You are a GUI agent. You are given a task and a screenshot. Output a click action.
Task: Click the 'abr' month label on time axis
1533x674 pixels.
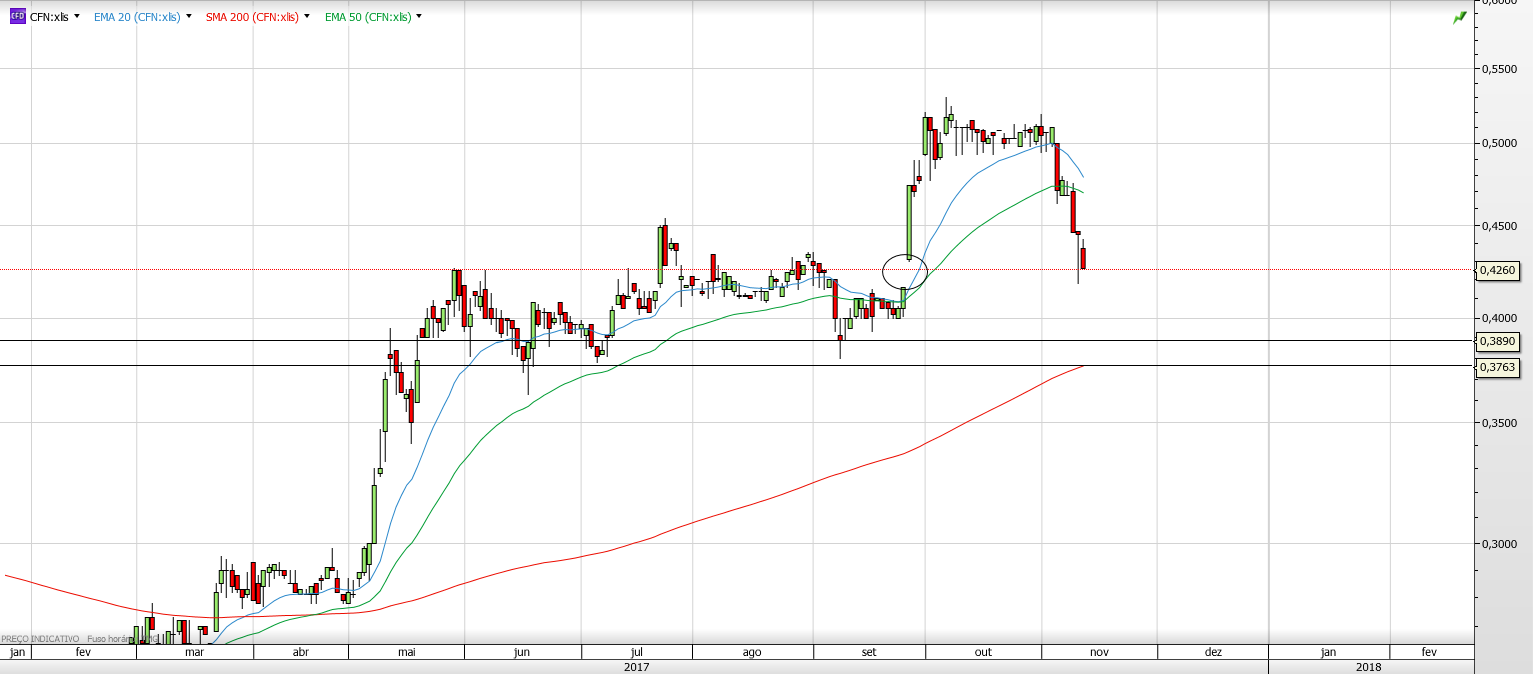[300, 652]
